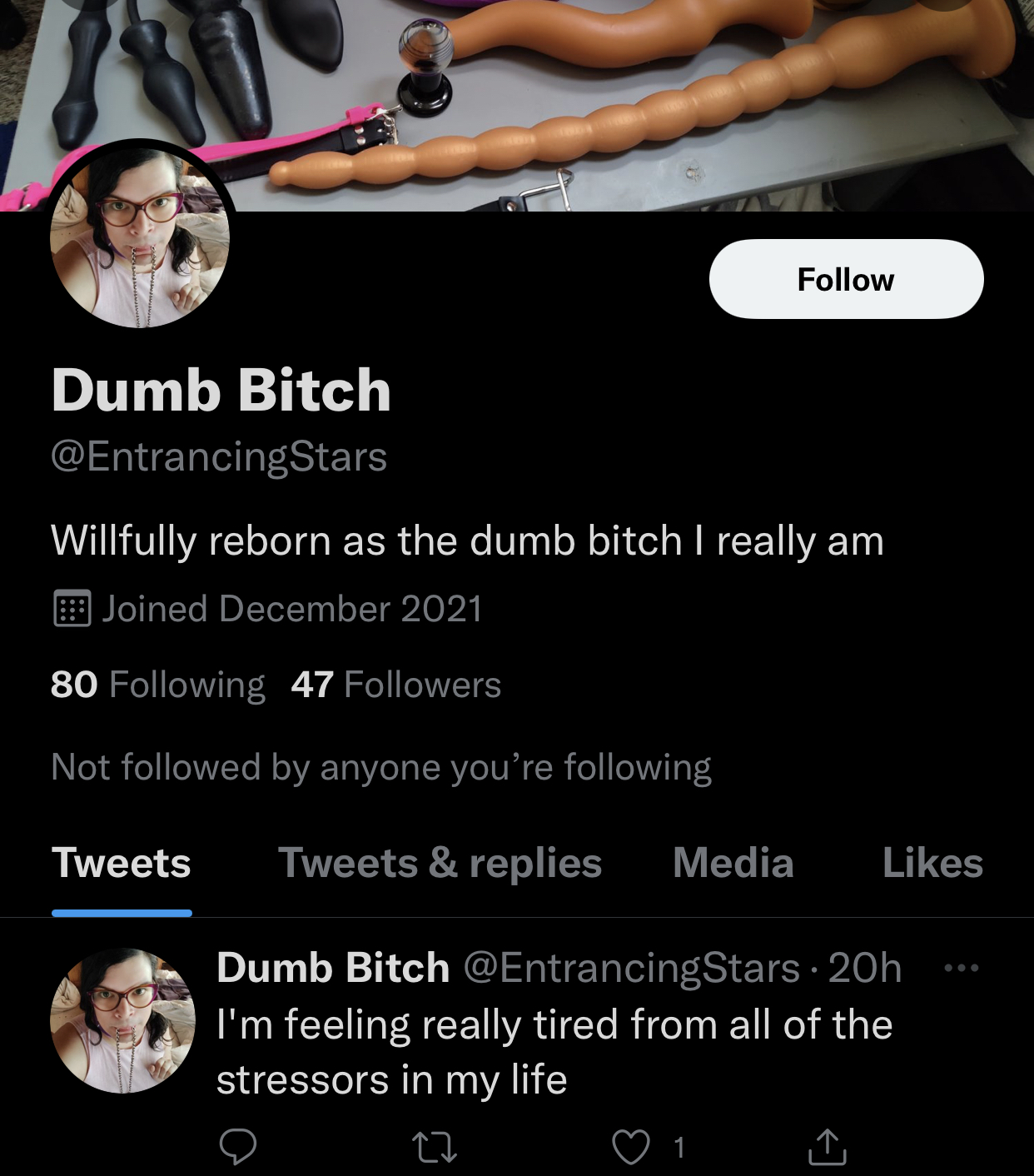1034x1176 pixels.
Task: Open the three-dot tweet options menu
Action: click(962, 968)
